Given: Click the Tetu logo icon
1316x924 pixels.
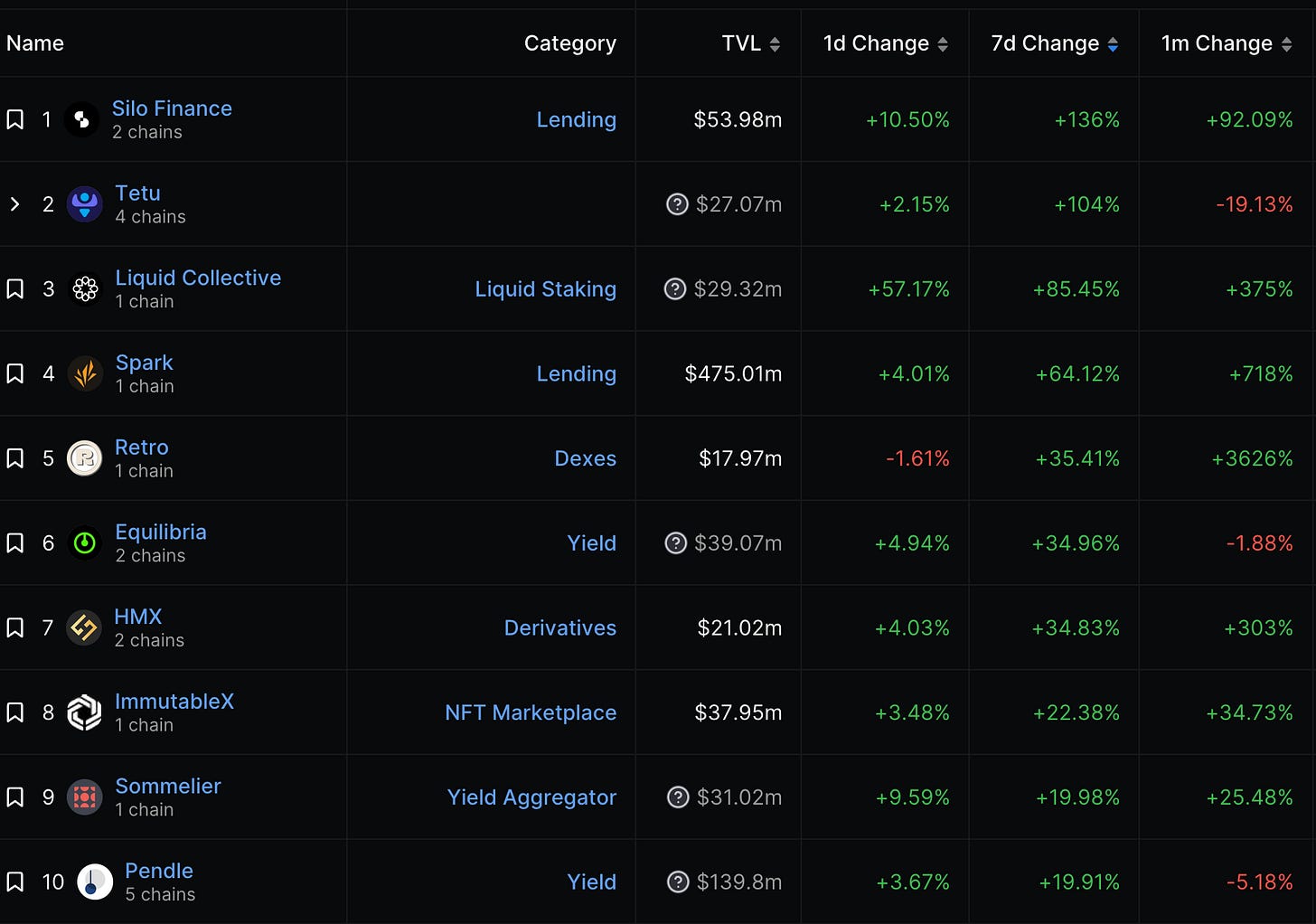Looking at the screenshot, I should pyautogui.click(x=85, y=204).
